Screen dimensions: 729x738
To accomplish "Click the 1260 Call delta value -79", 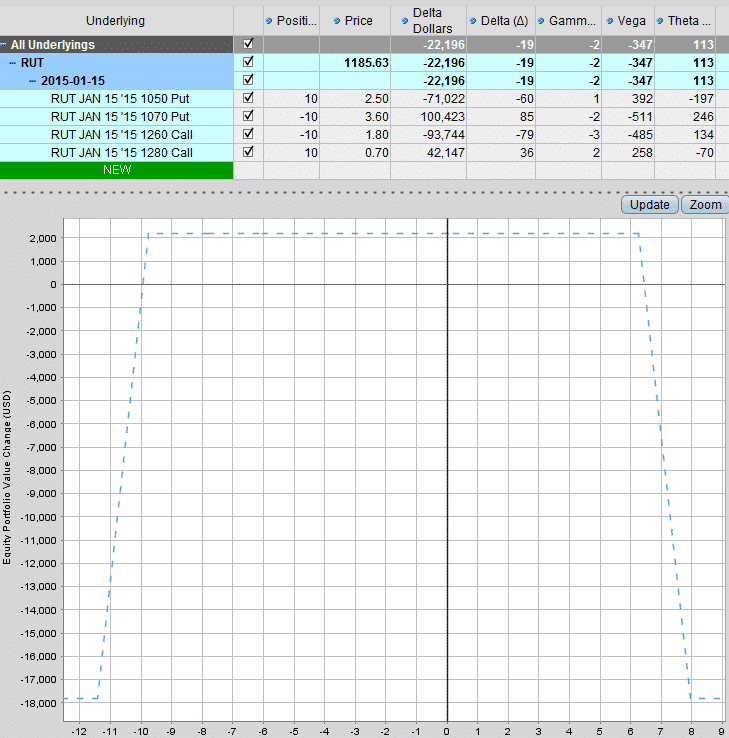I will 523,135.
